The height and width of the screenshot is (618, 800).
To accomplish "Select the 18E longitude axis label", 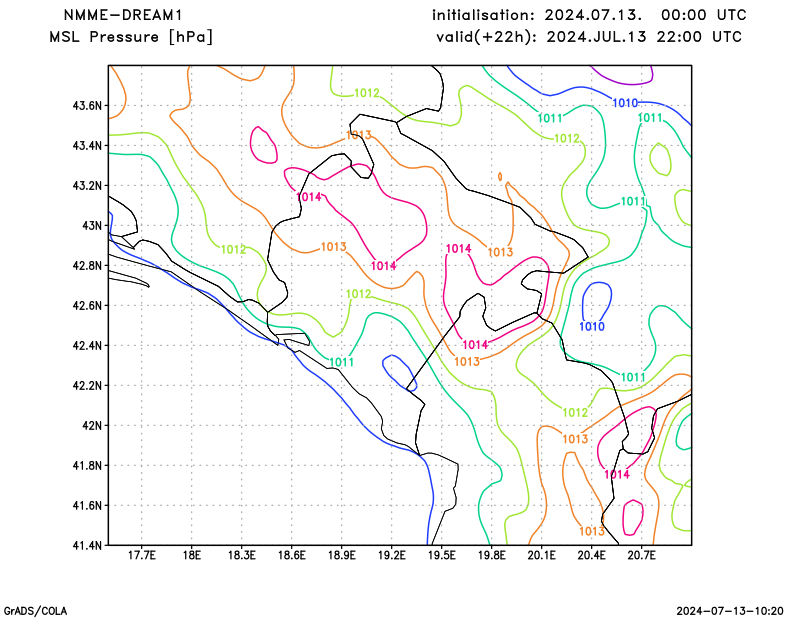I will coord(191,555).
